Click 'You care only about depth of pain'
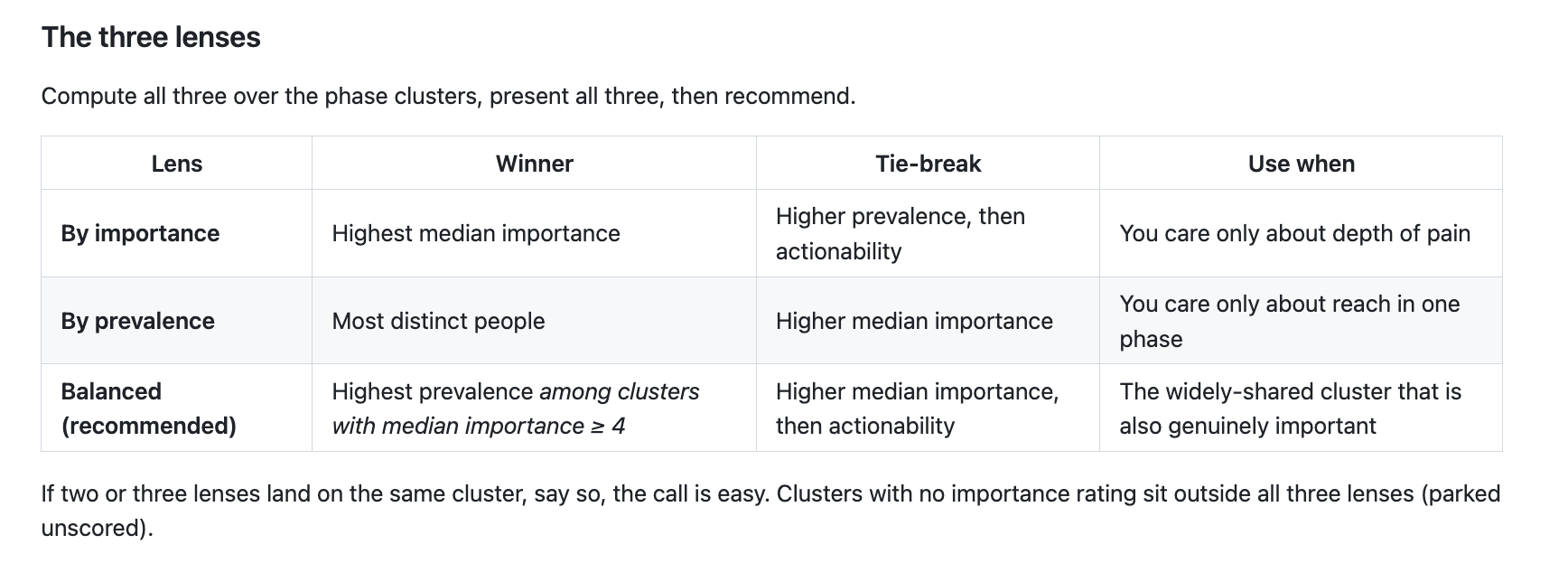This screenshot has height=582, width=1568. [1294, 233]
